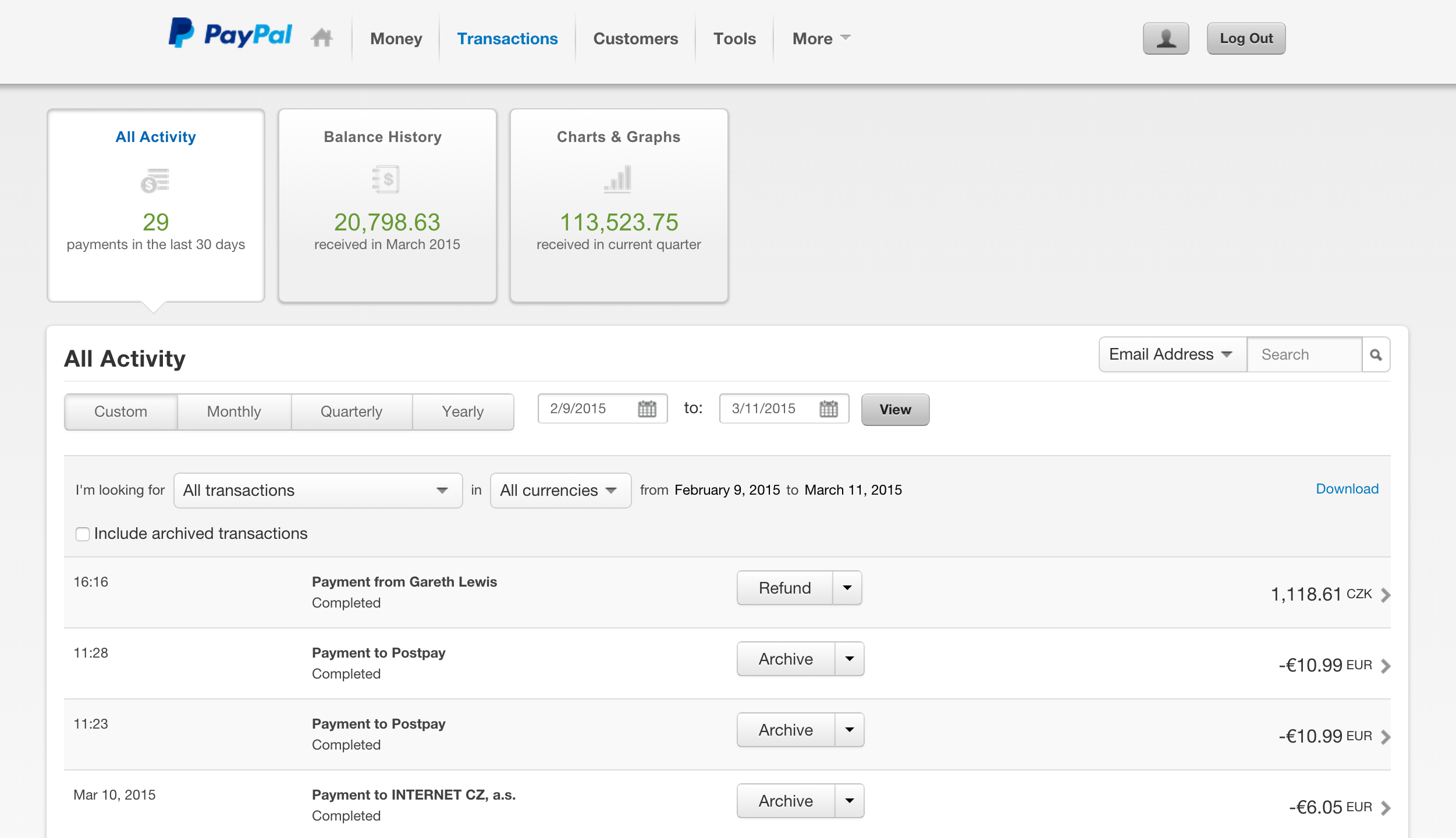
Task: Refund the Gareth Lewis payment
Action: click(x=784, y=588)
